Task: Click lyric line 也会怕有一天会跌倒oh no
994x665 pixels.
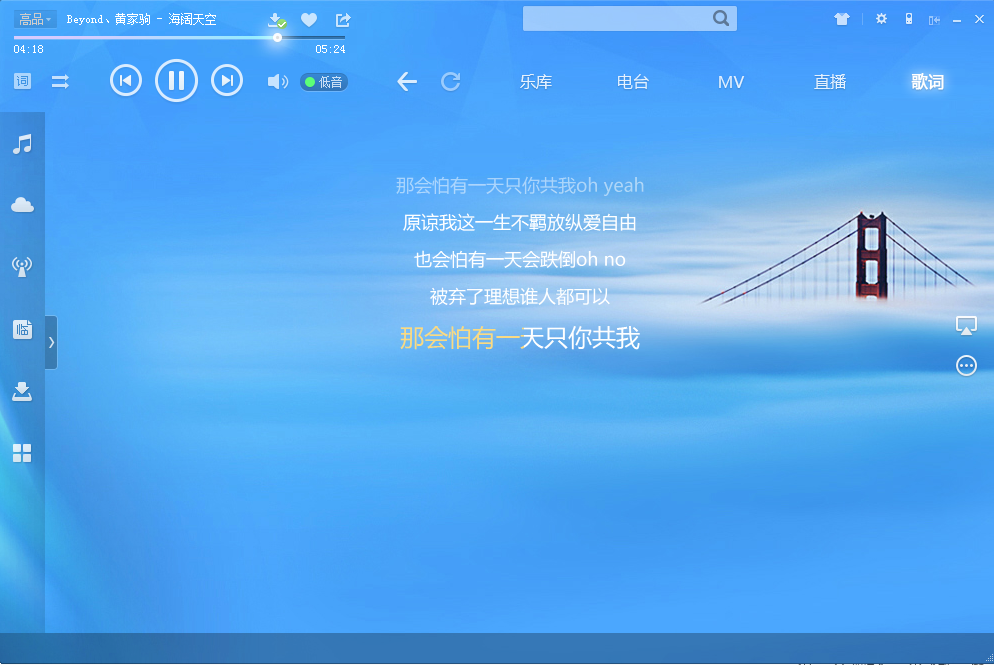Action: (520, 259)
